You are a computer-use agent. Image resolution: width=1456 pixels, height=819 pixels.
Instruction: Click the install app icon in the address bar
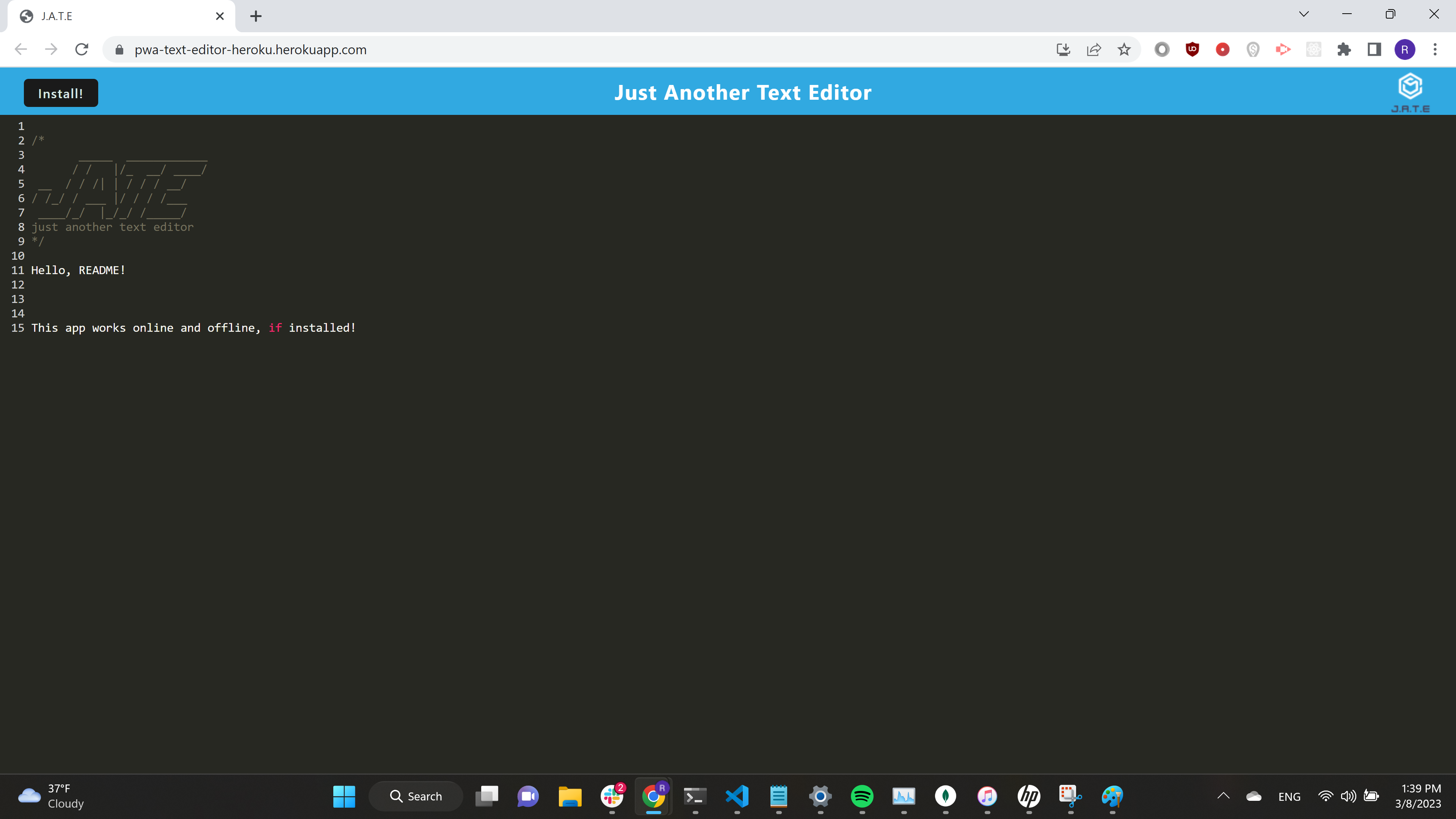click(x=1064, y=49)
